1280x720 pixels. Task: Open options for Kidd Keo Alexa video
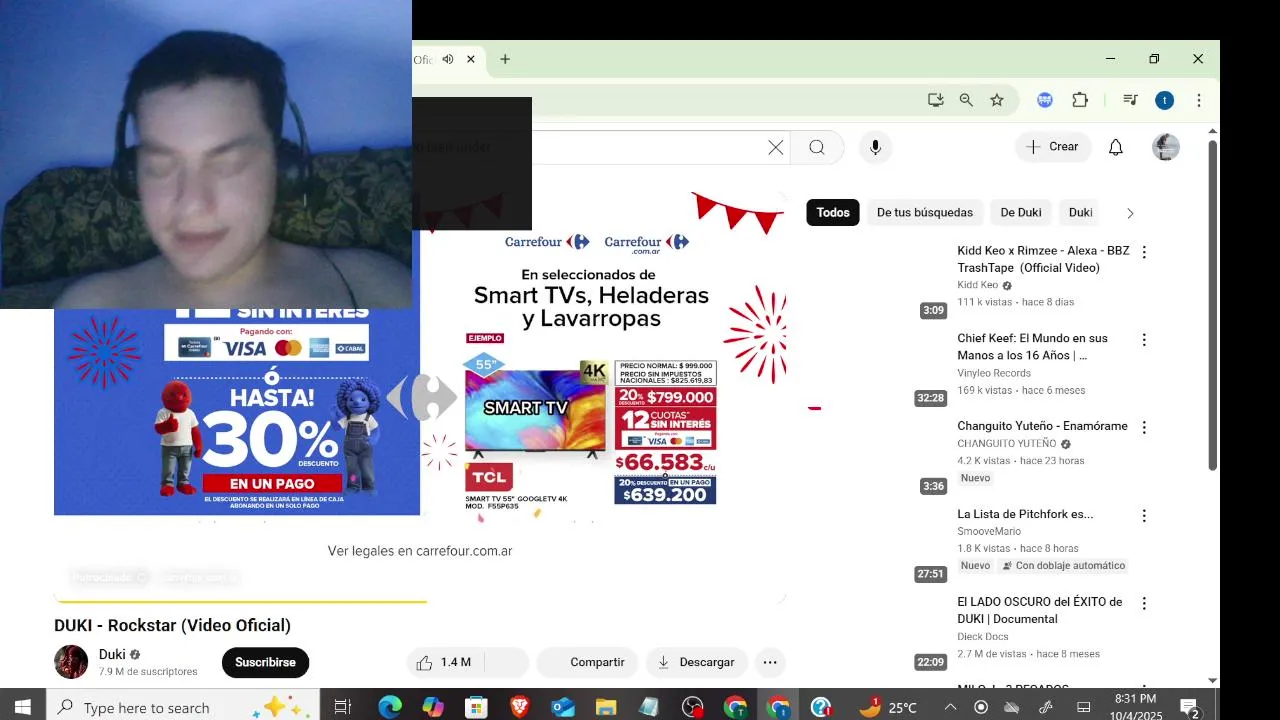click(x=1144, y=252)
